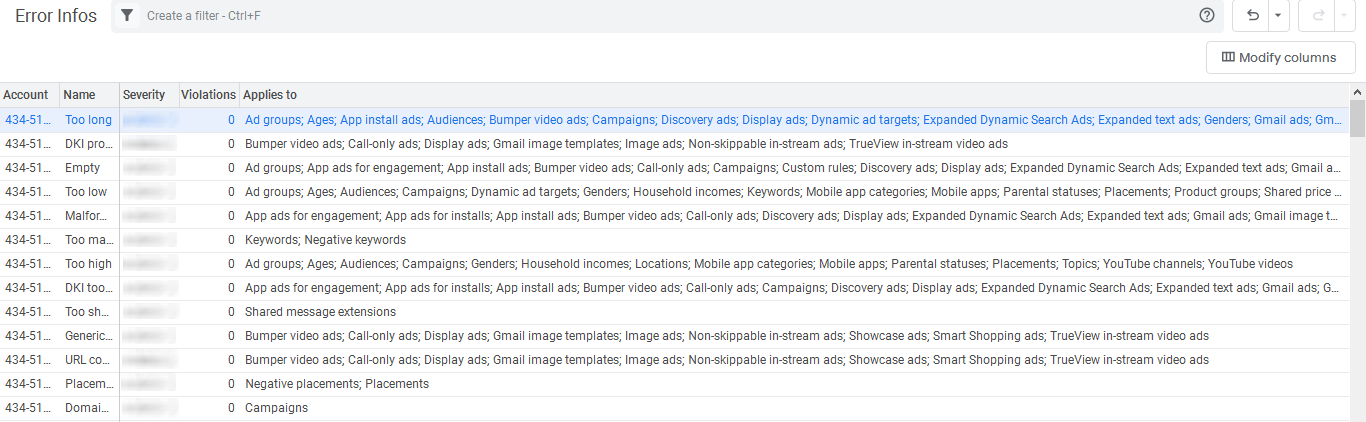Click the filter funnel icon
Screen dimensions: 1366x422
[x=127, y=16]
